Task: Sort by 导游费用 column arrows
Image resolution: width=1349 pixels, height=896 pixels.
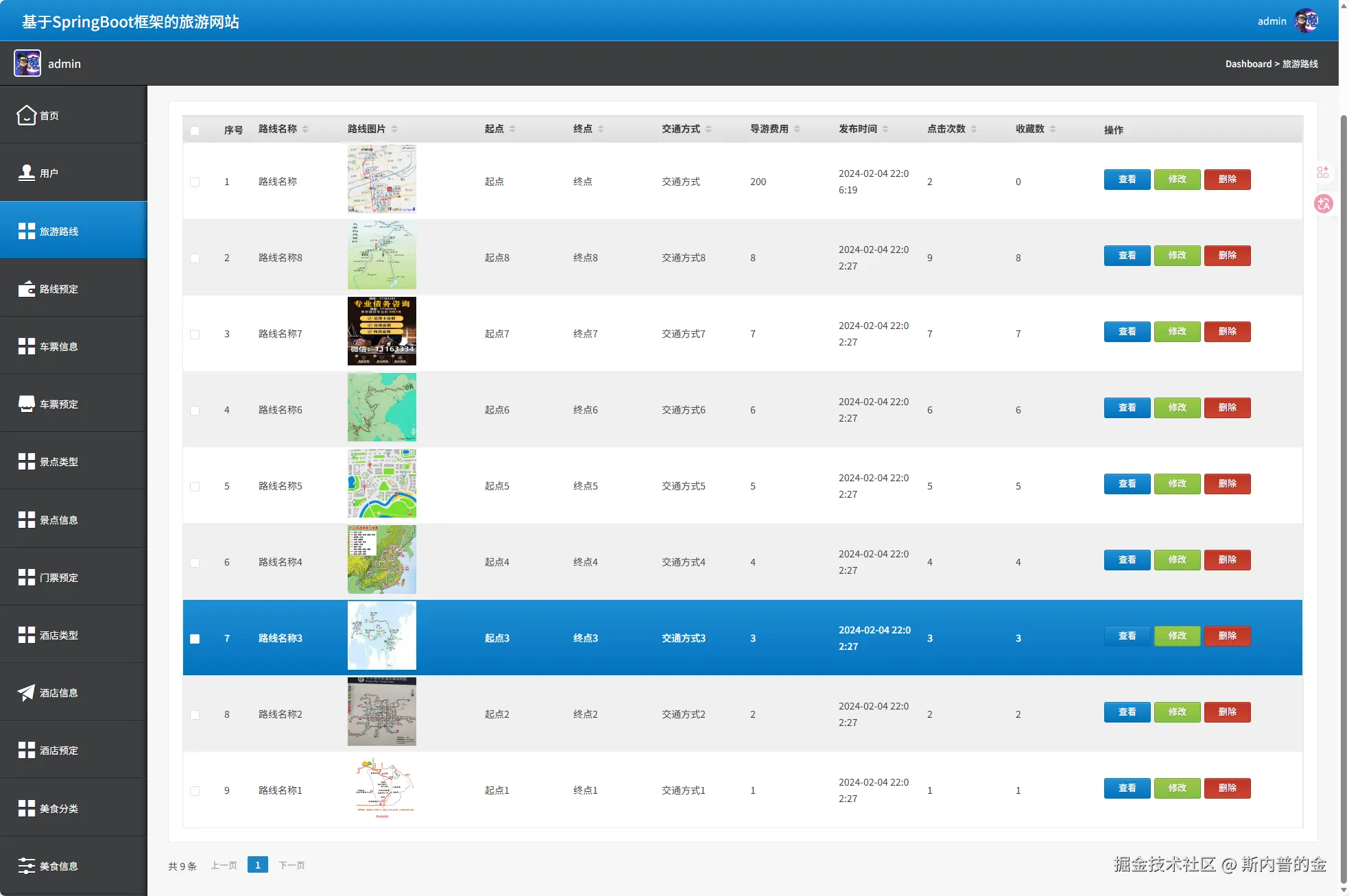Action: [x=797, y=129]
